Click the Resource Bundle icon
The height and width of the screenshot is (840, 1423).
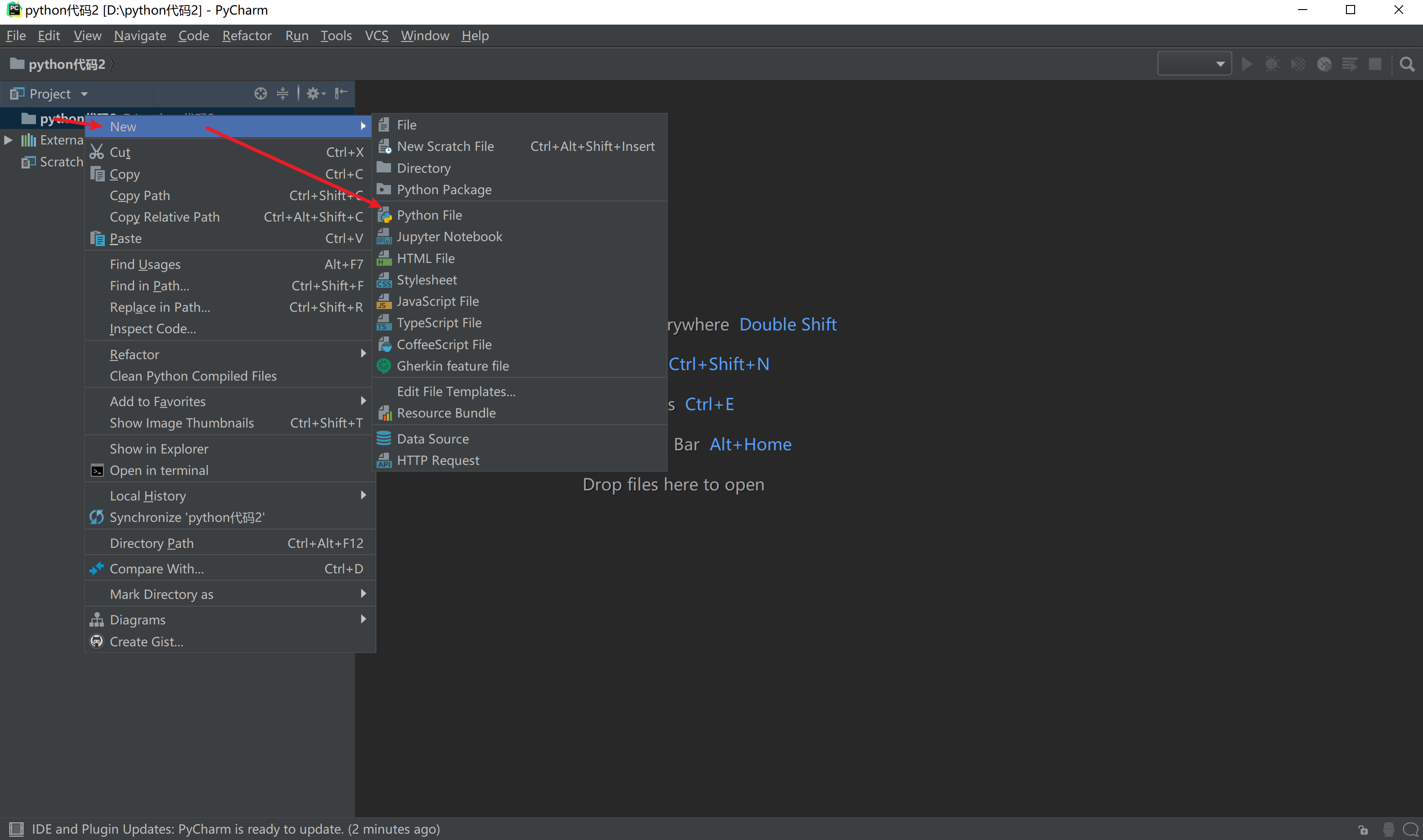click(384, 413)
